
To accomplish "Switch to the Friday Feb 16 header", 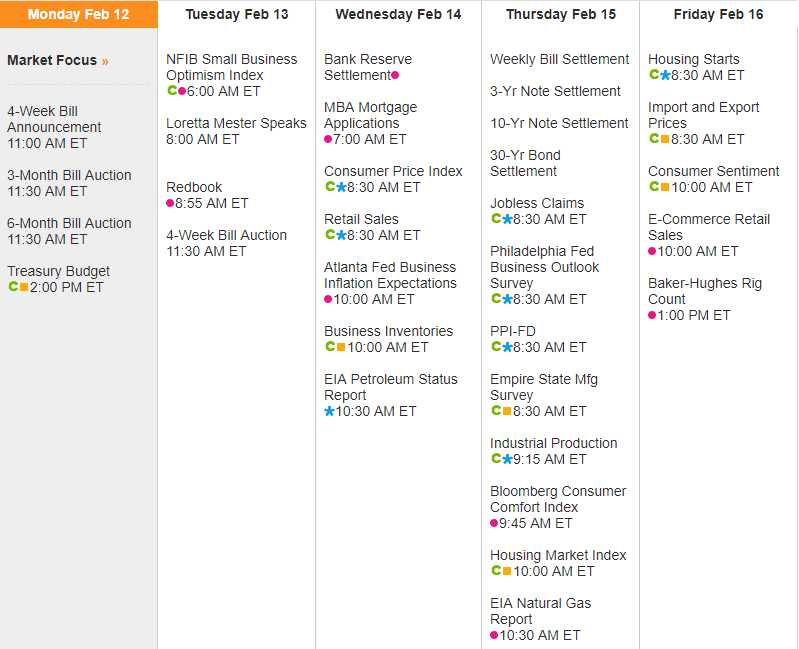I will point(718,14).
